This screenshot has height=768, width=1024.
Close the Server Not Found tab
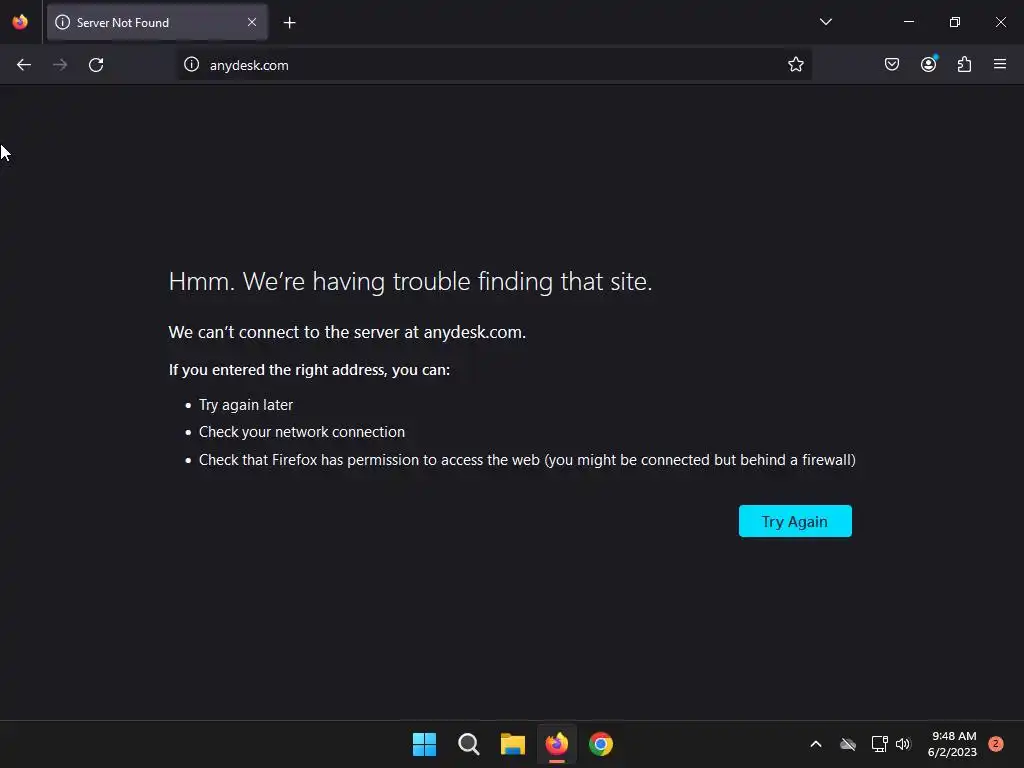tap(251, 22)
